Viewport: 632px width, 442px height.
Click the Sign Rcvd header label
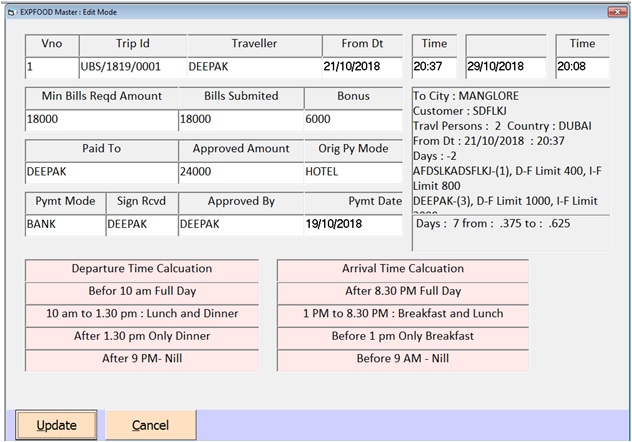coord(141,201)
